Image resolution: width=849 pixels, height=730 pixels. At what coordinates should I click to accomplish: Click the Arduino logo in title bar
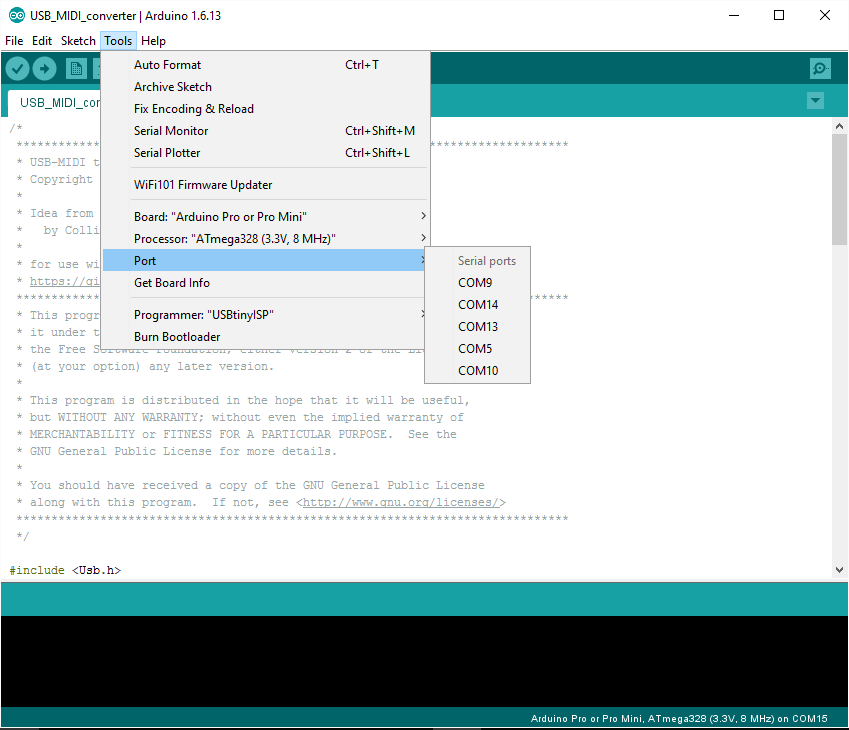pyautogui.click(x=17, y=16)
